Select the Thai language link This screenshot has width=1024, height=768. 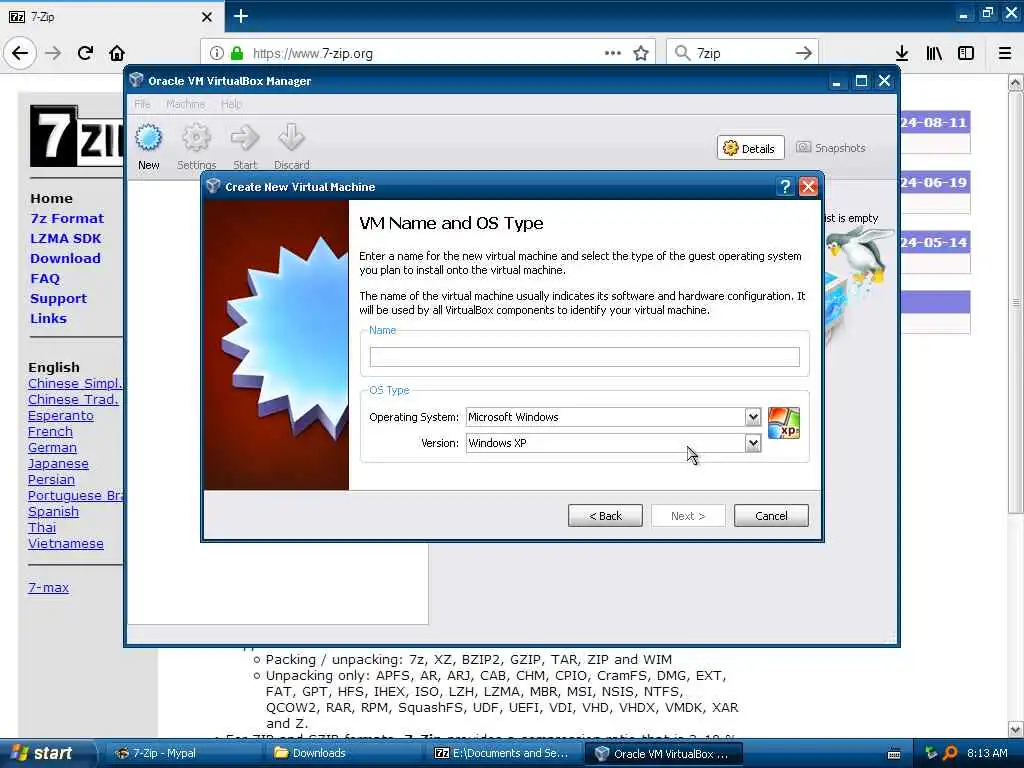(x=42, y=527)
